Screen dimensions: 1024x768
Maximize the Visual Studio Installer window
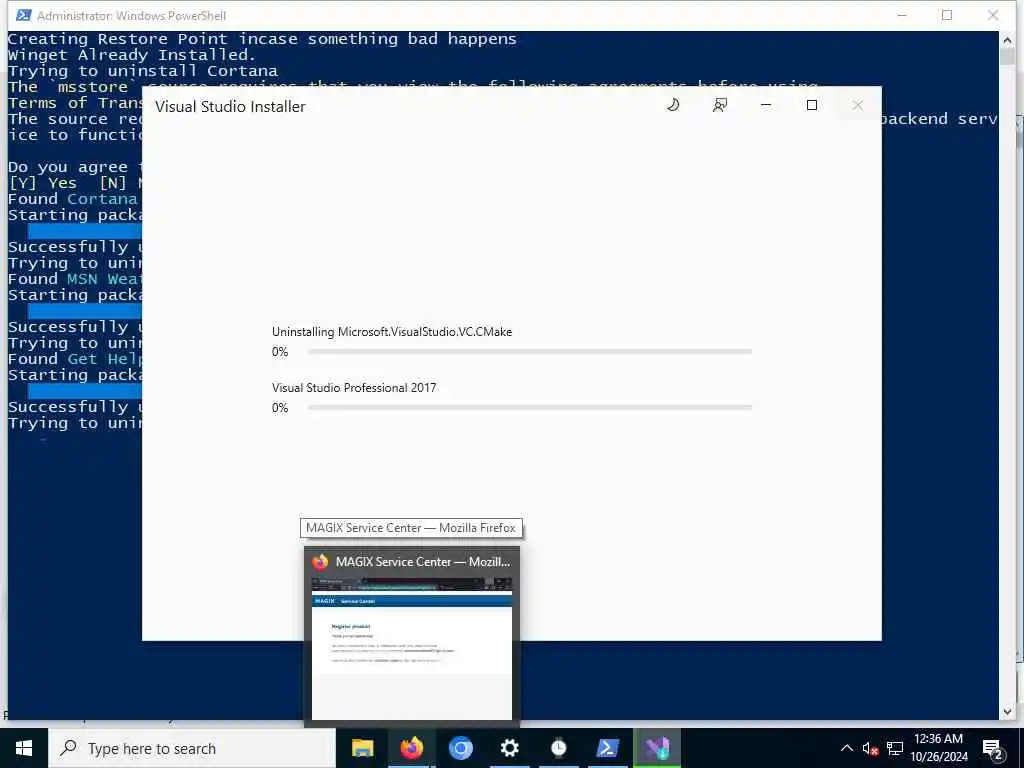(812, 105)
